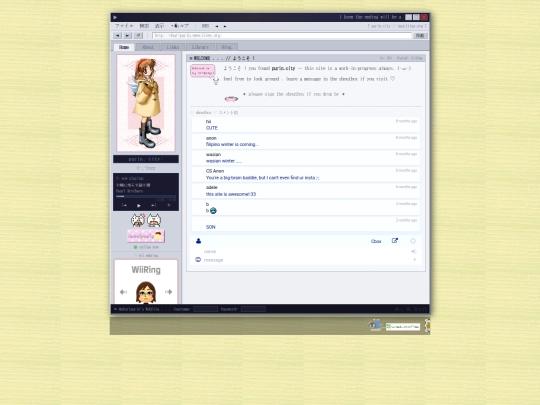Play the track in the music player
The image size is (540, 405).
[139, 206]
